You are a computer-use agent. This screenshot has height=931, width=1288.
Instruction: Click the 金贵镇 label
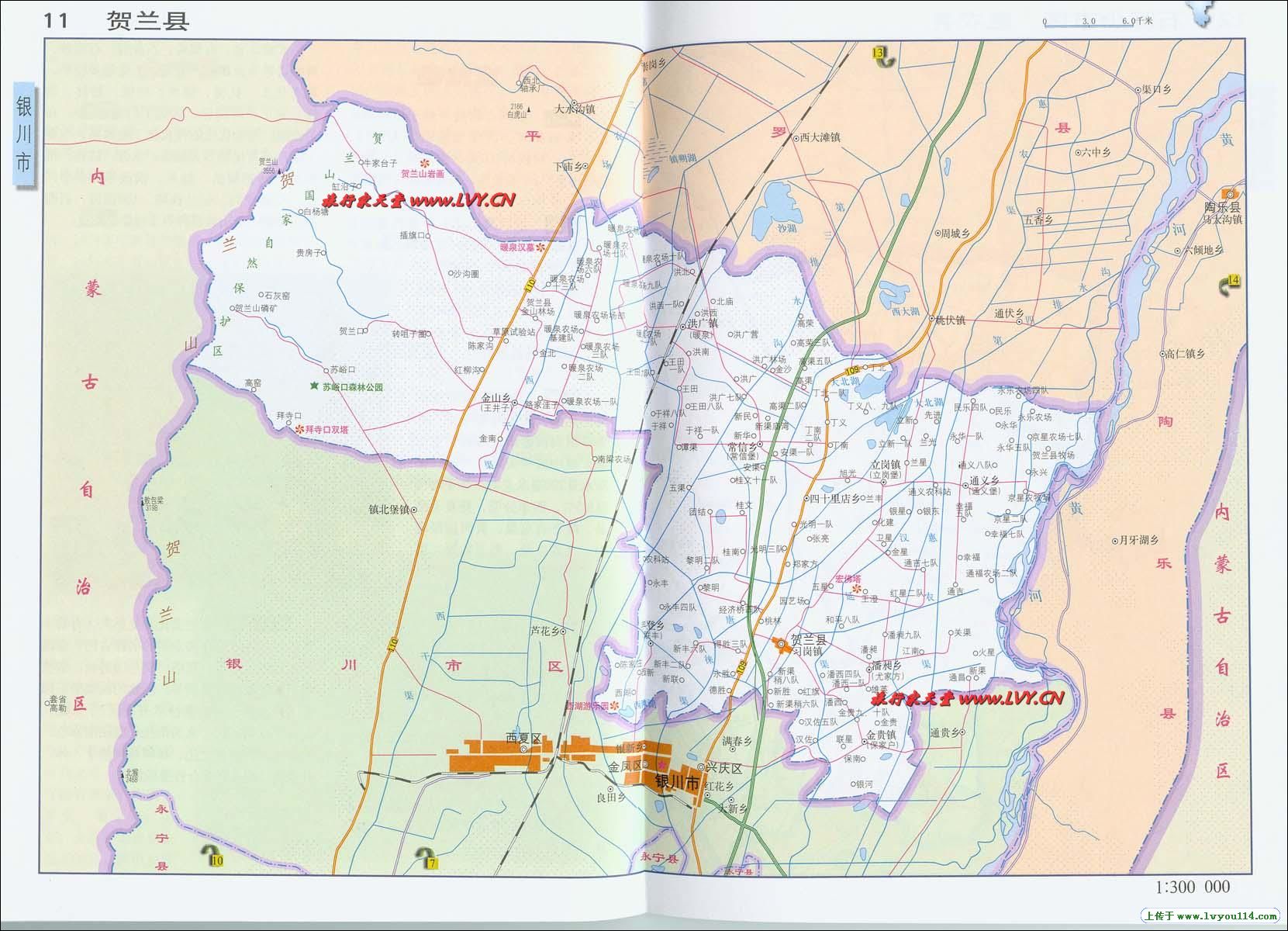pos(881,734)
